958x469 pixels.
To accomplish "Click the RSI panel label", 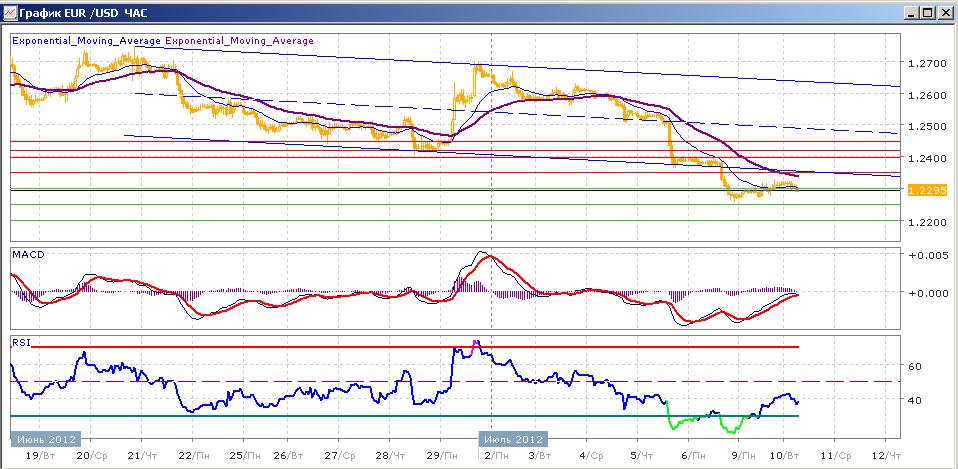I will 20,343.
